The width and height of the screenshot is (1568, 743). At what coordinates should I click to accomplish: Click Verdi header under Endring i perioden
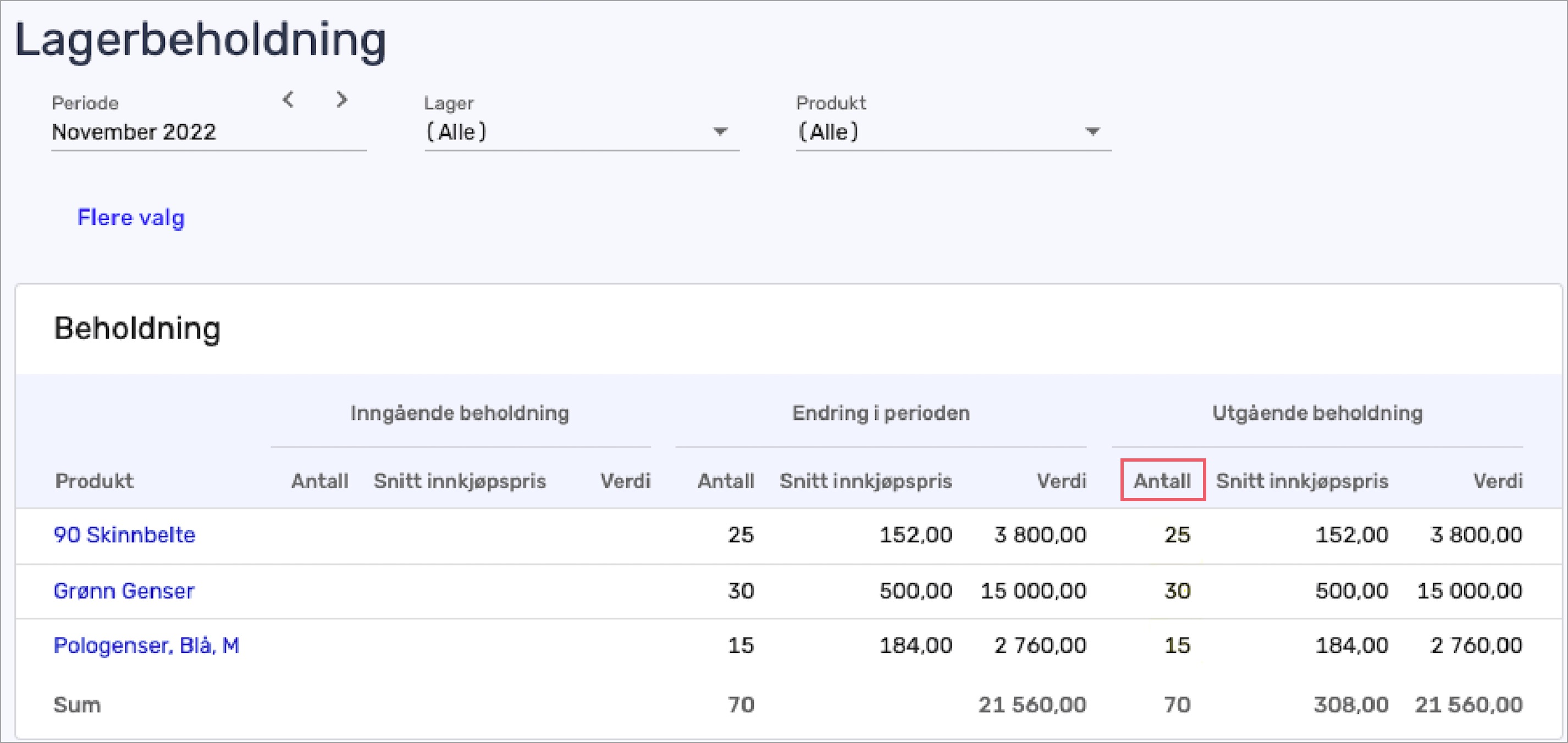(x=1062, y=481)
